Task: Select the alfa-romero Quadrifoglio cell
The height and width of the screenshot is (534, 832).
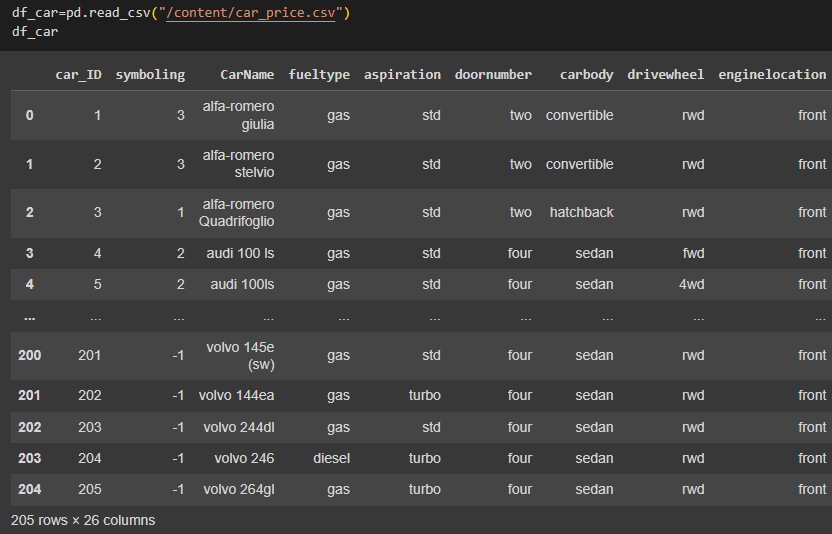Action: [237, 212]
